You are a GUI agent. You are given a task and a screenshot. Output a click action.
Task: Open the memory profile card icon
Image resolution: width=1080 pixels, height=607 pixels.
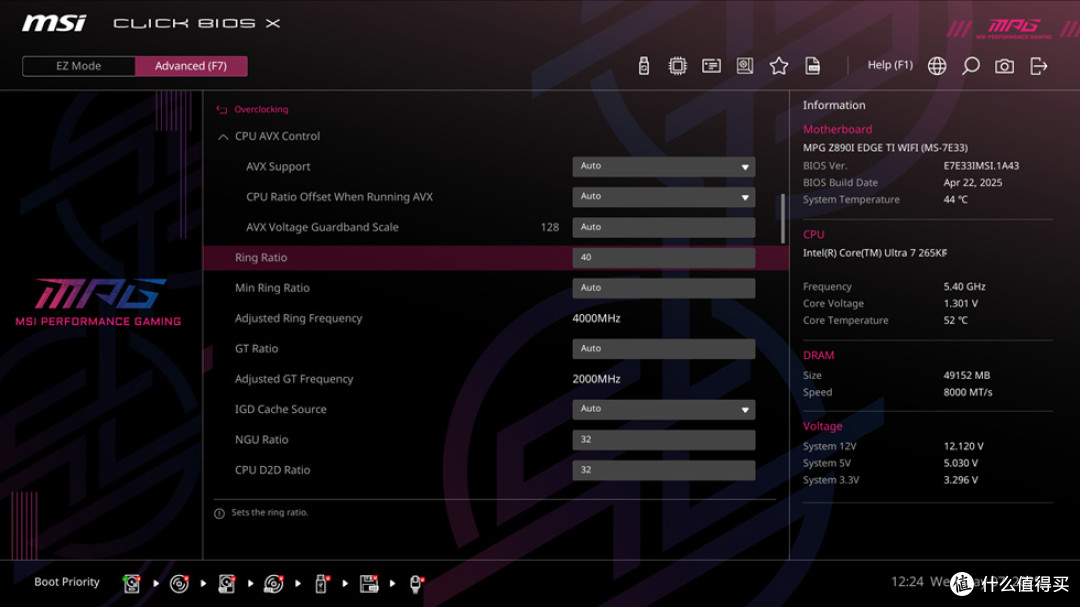tap(712, 65)
